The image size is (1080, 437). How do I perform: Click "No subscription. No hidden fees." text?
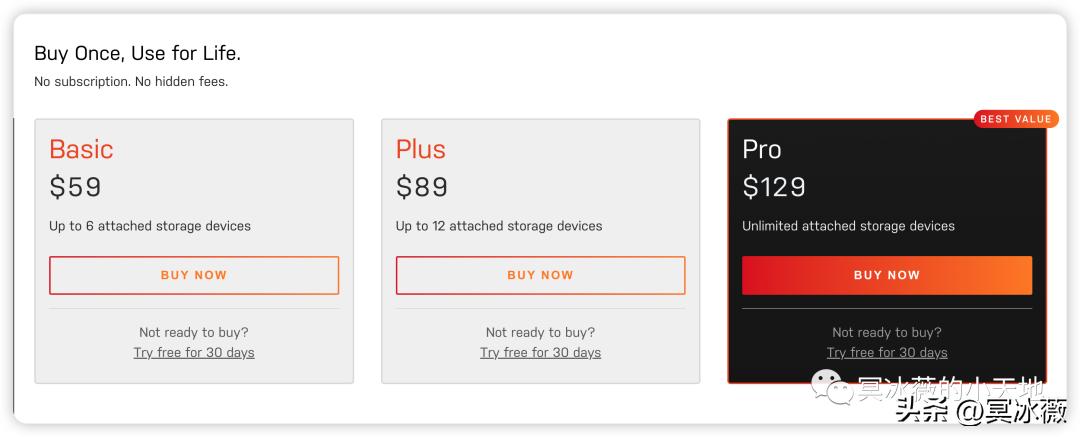click(131, 82)
